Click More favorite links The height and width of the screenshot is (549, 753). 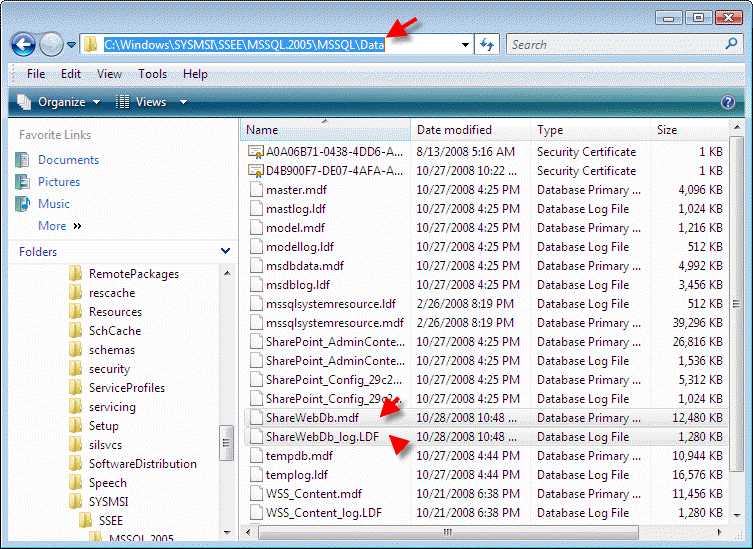(60, 226)
